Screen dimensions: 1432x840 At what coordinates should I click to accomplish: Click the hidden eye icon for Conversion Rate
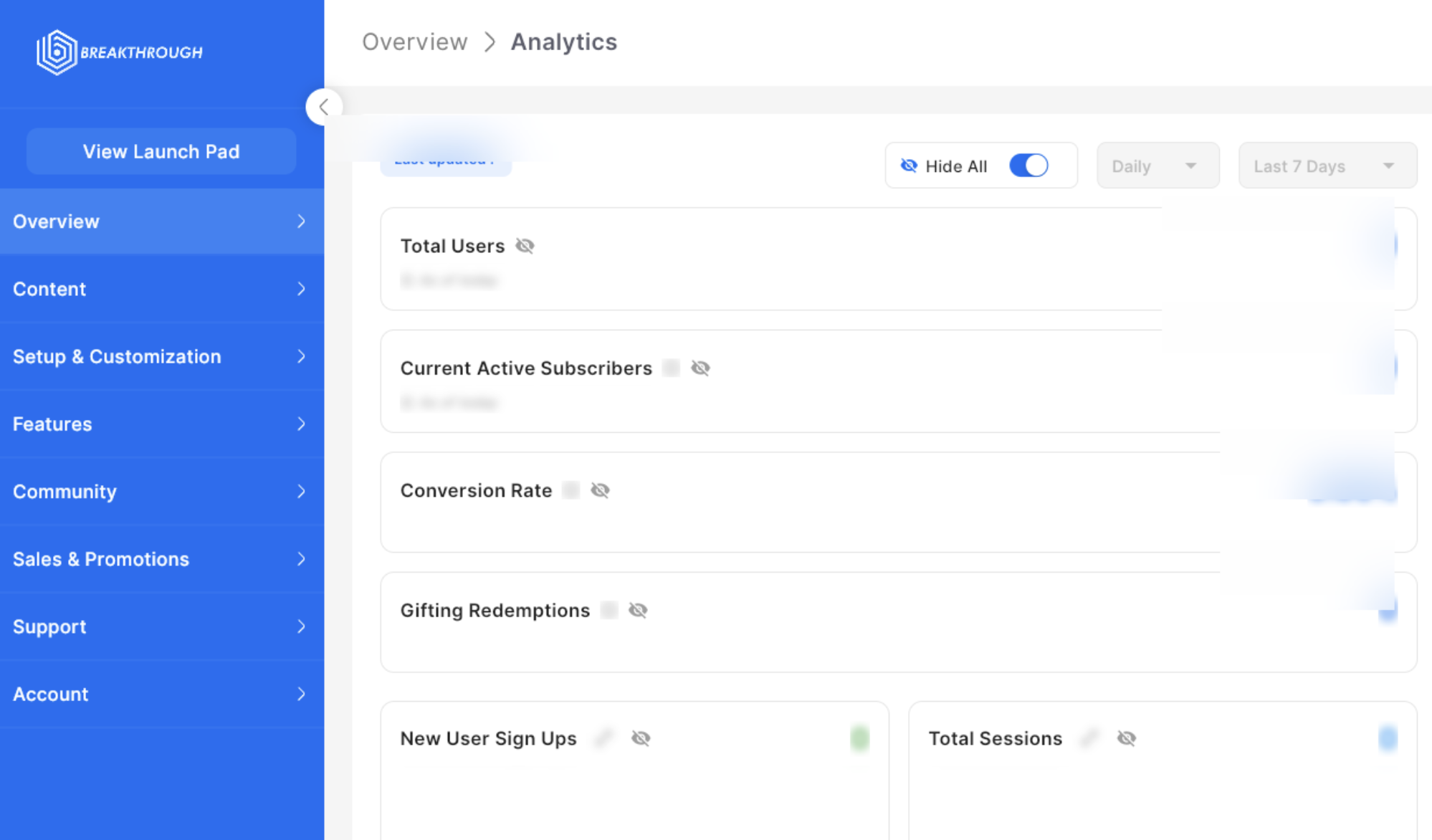pyautogui.click(x=600, y=490)
